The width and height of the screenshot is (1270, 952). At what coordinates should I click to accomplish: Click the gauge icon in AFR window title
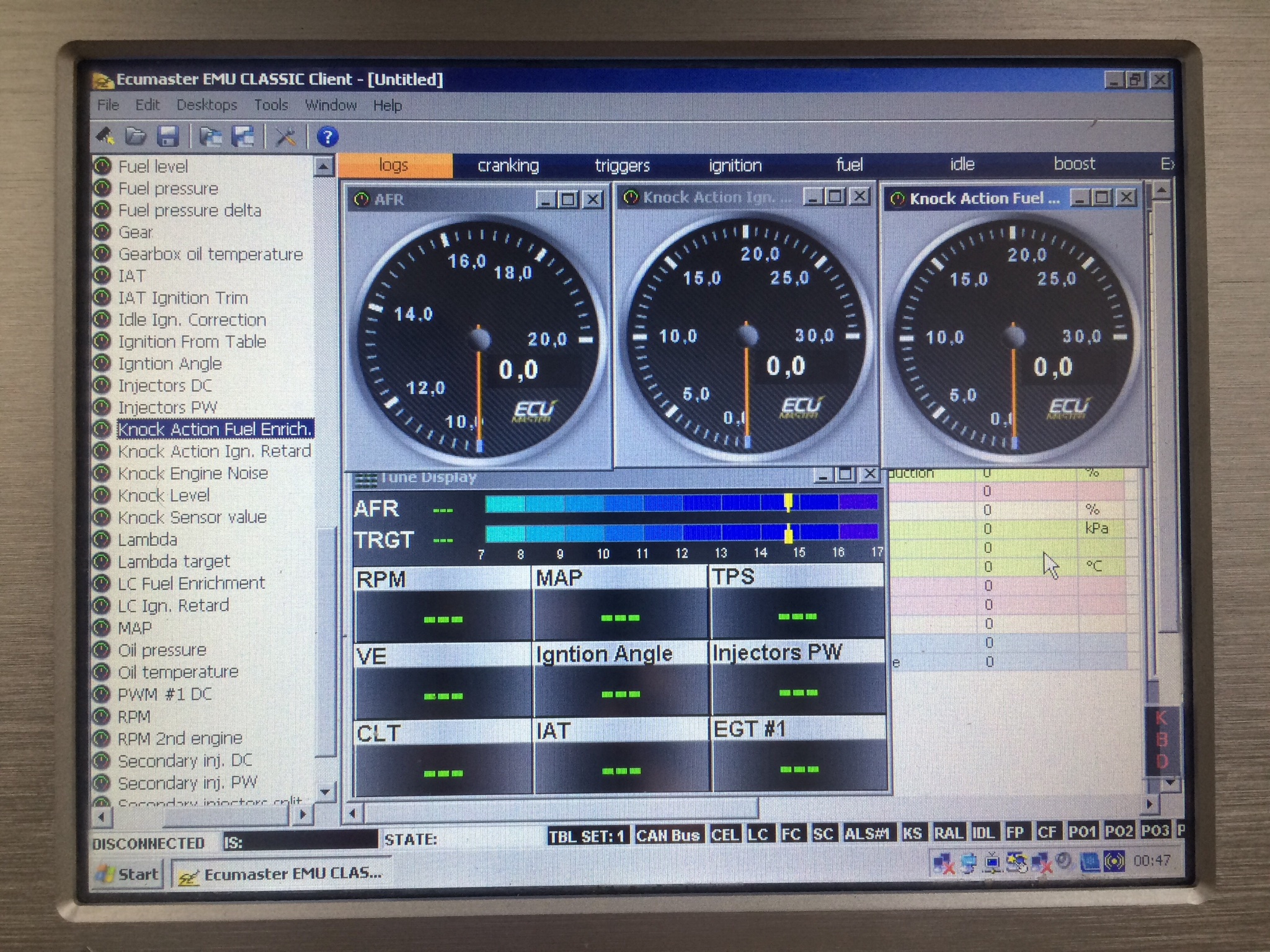tap(361, 200)
